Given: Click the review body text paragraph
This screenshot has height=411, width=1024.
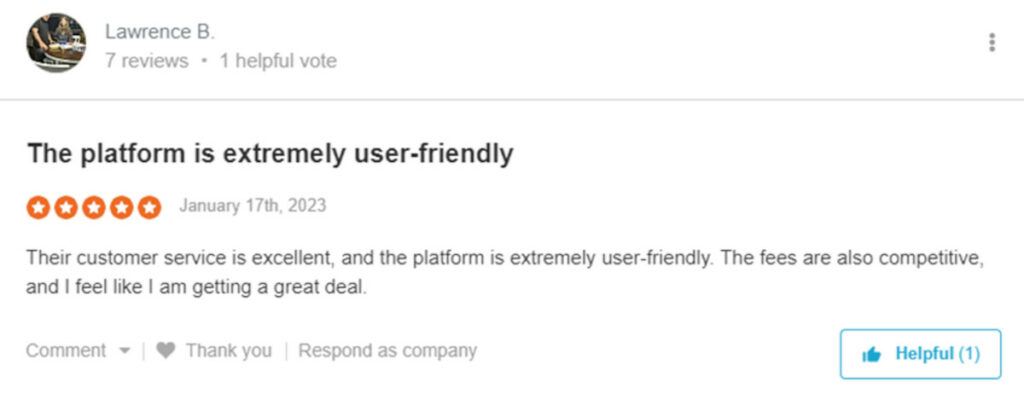Looking at the screenshot, I should point(504,272).
